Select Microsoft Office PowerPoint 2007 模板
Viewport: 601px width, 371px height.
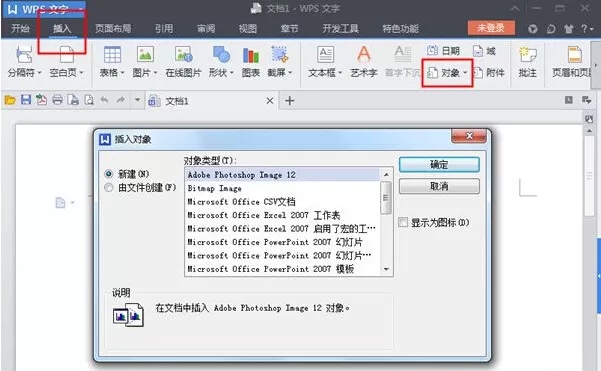point(283,269)
